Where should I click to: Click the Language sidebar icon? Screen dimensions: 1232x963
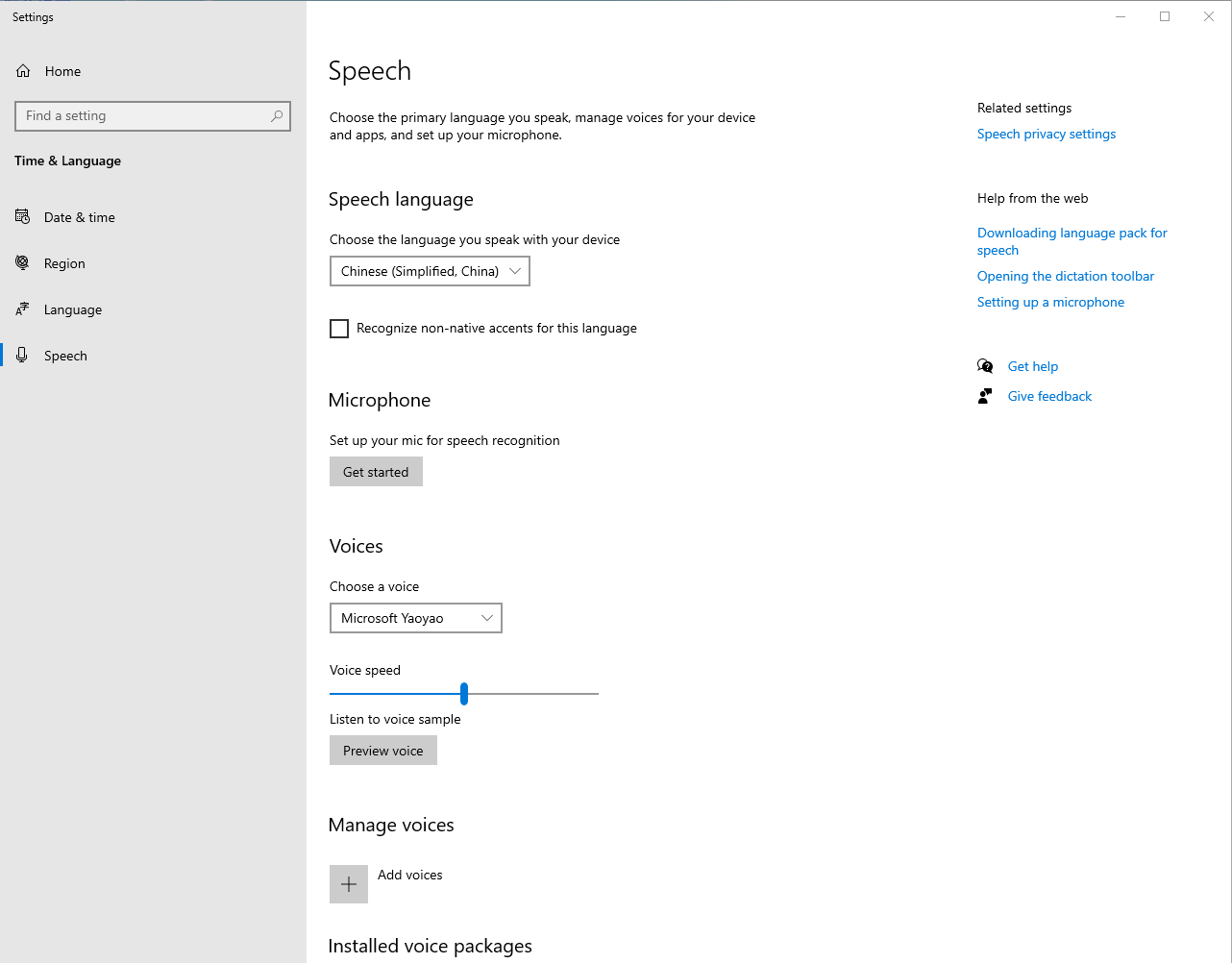(x=22, y=309)
